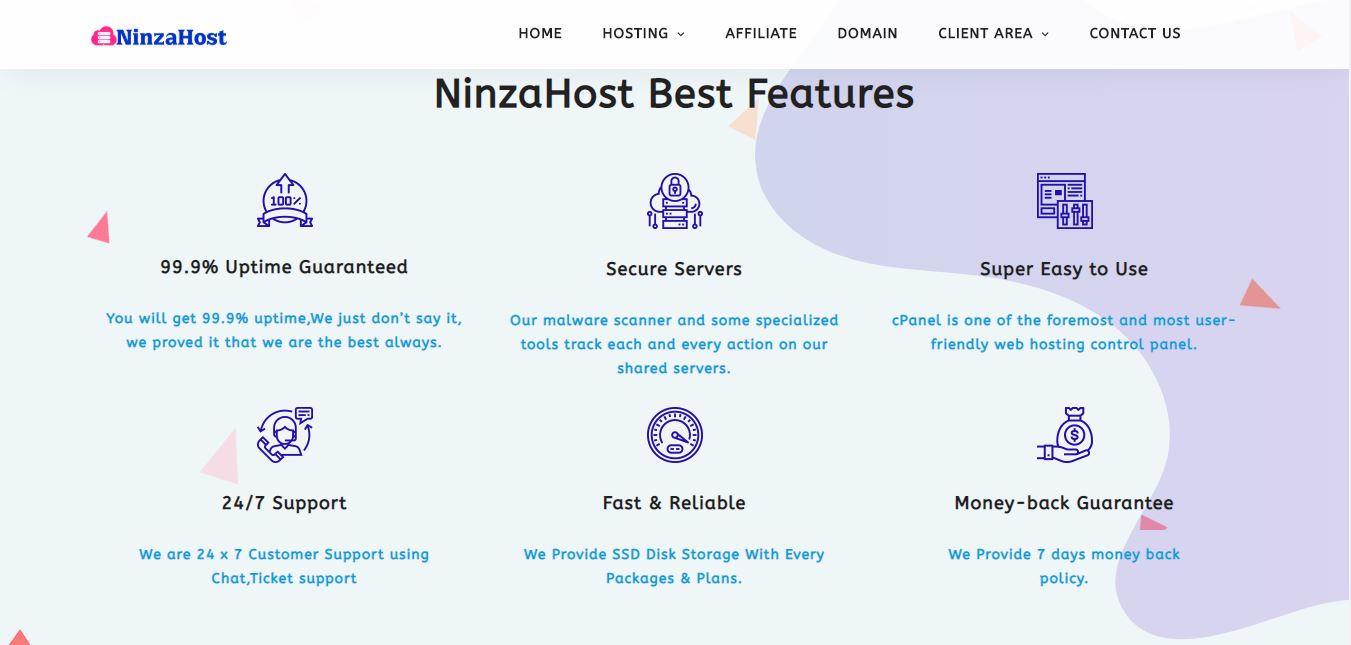Viewport: 1351px width, 645px height.
Task: Go to Contact Us page
Action: point(1135,33)
